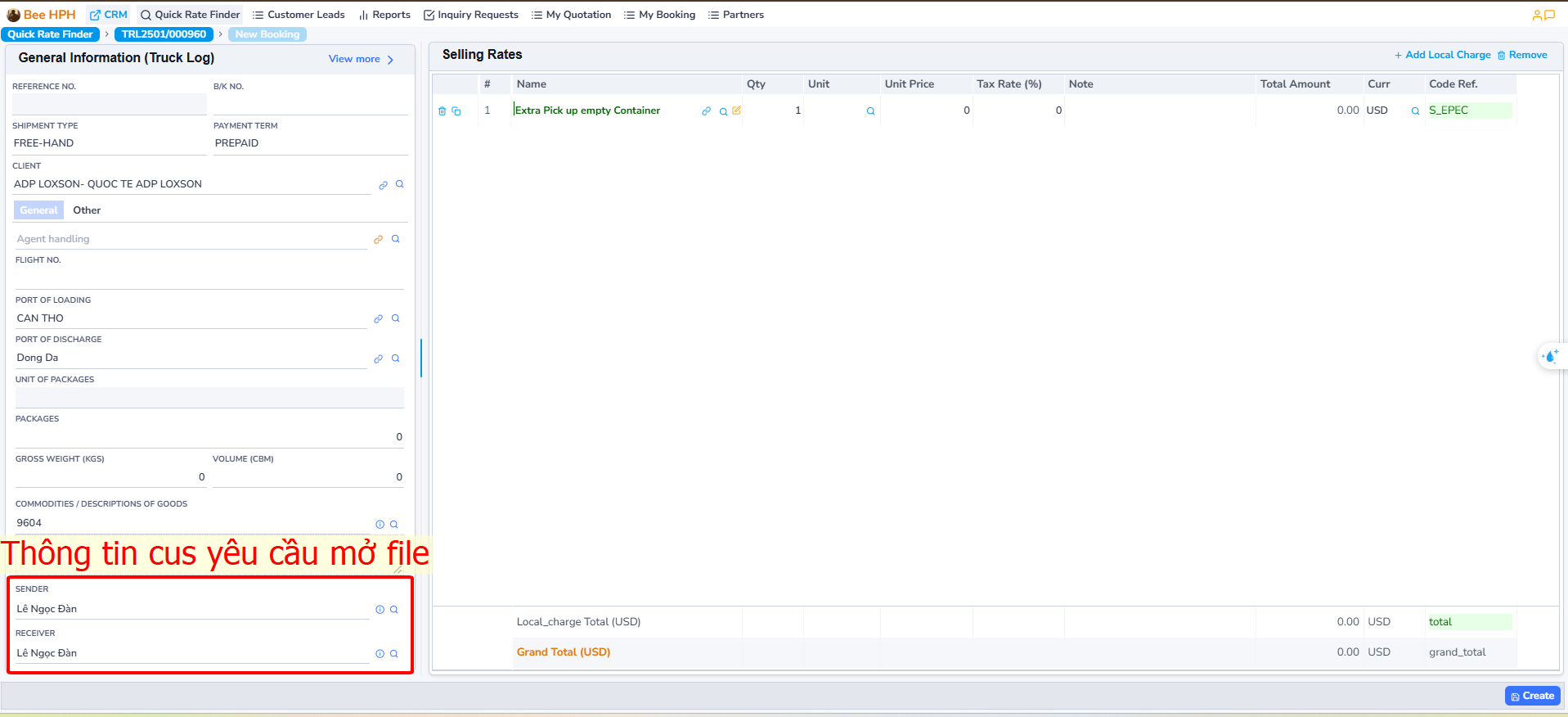Viewport: 1568px width, 717px height.
Task: Open Inquiry Requests
Action: tap(471, 15)
